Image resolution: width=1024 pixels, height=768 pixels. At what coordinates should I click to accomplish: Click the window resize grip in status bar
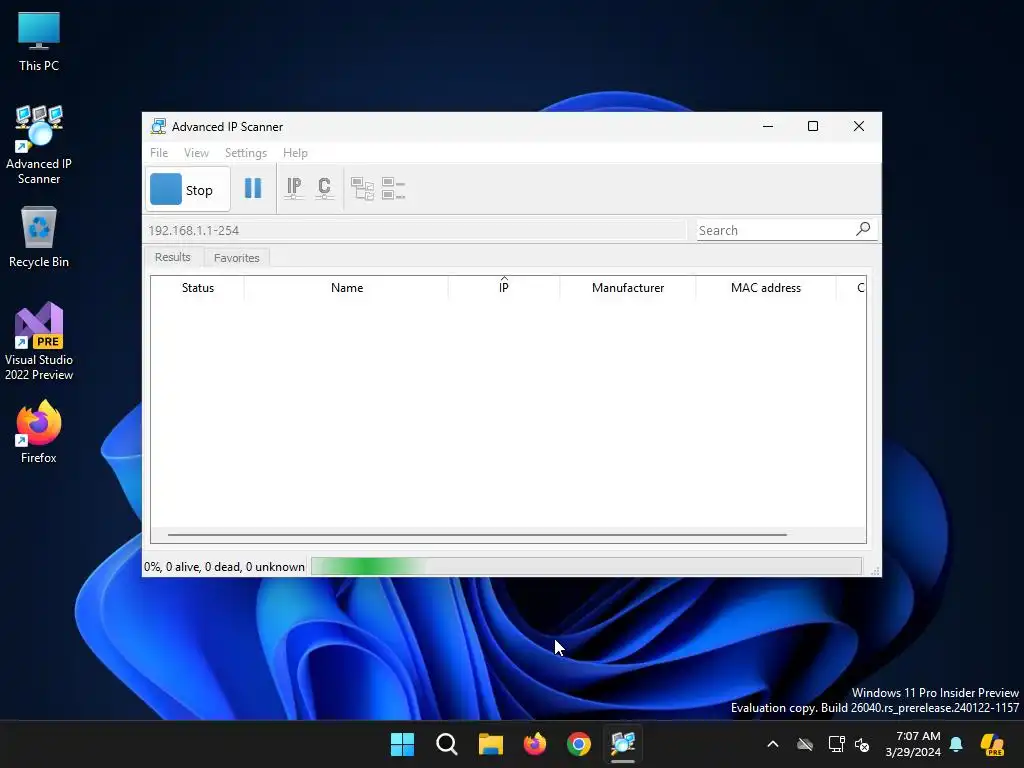875,570
